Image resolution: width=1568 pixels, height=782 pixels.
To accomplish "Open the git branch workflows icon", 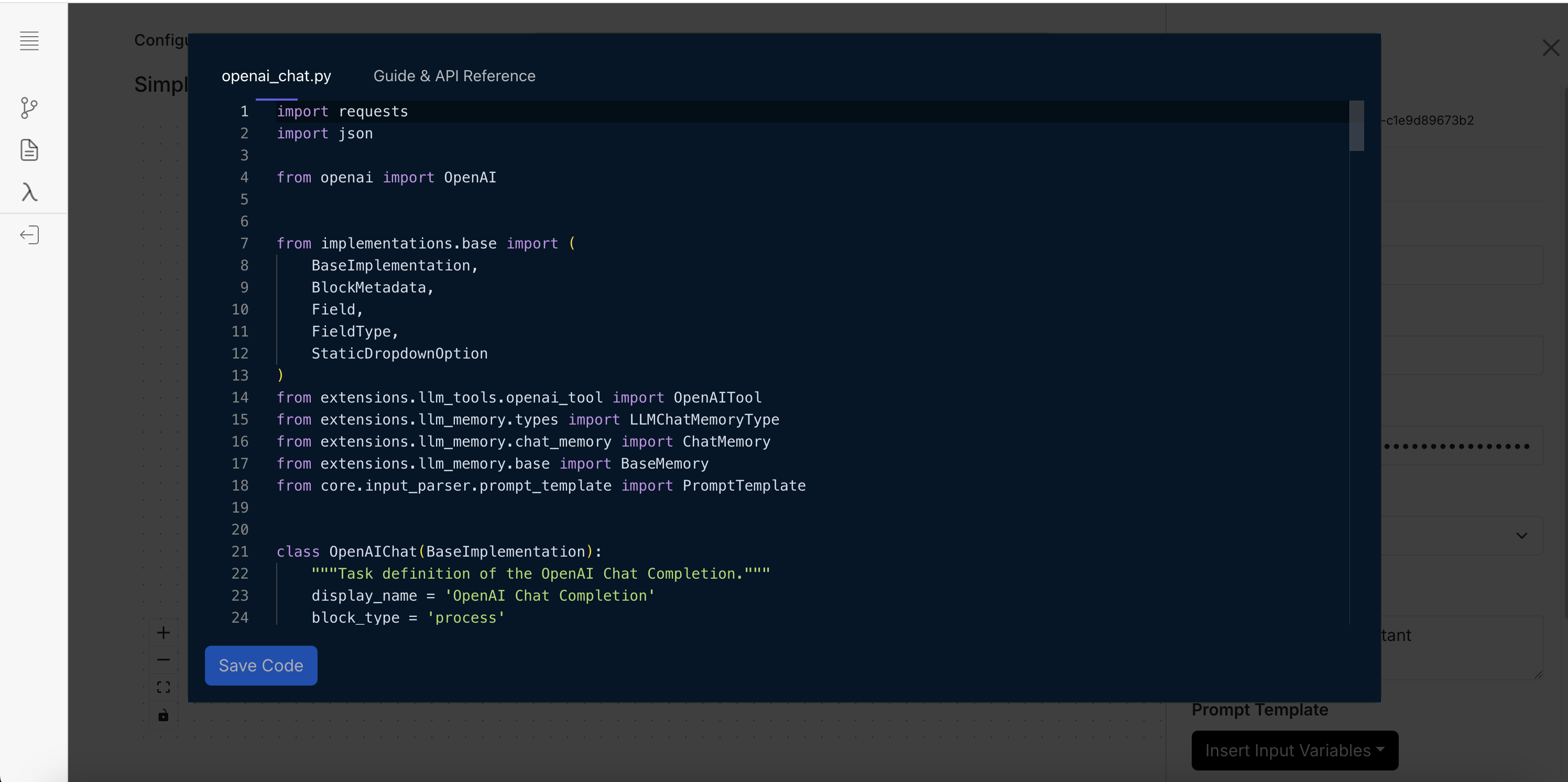I will pos(29,108).
